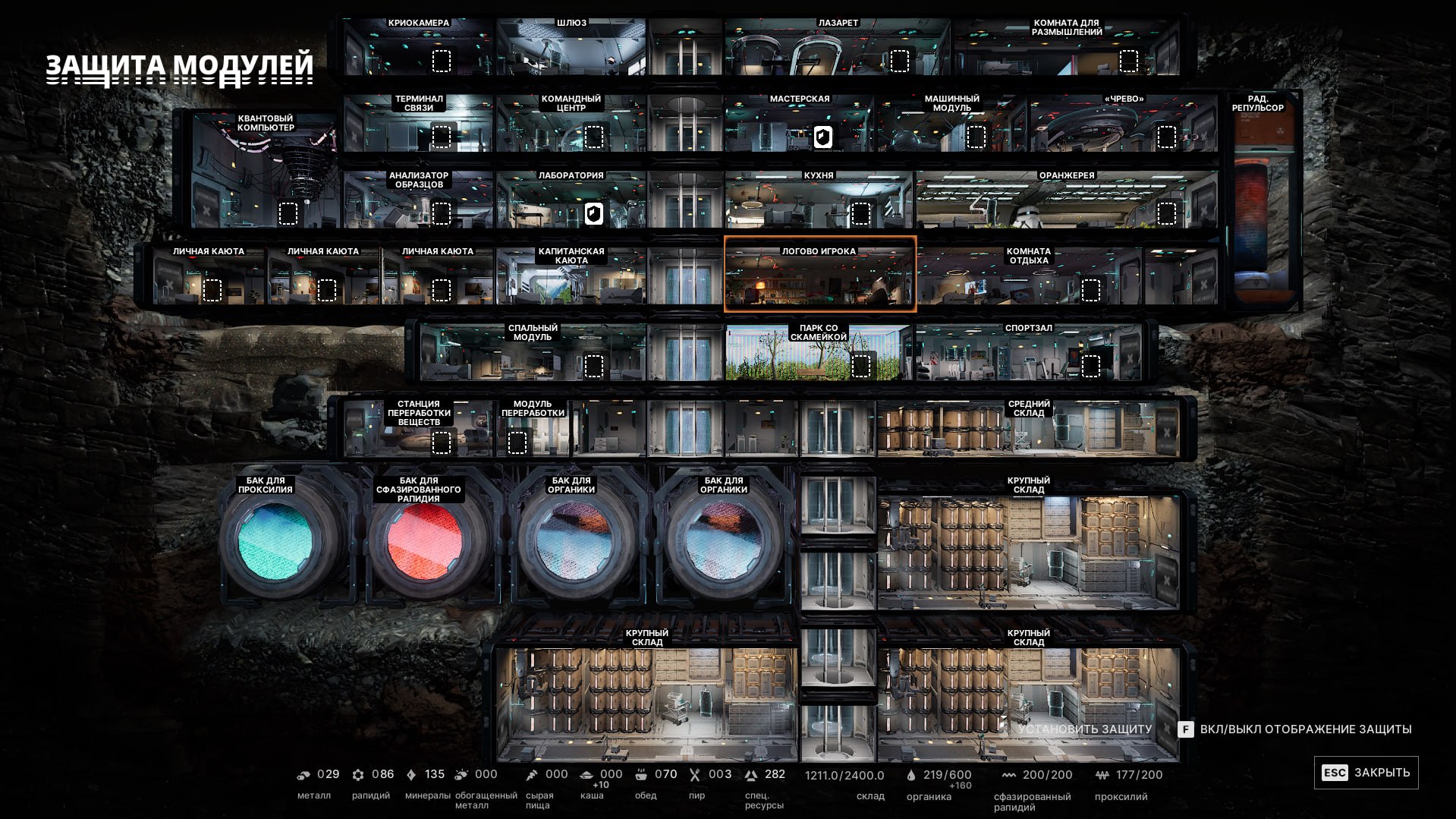Enable protection slot in «Чрево»
The width and height of the screenshot is (1456, 819).
pyautogui.click(x=1167, y=137)
